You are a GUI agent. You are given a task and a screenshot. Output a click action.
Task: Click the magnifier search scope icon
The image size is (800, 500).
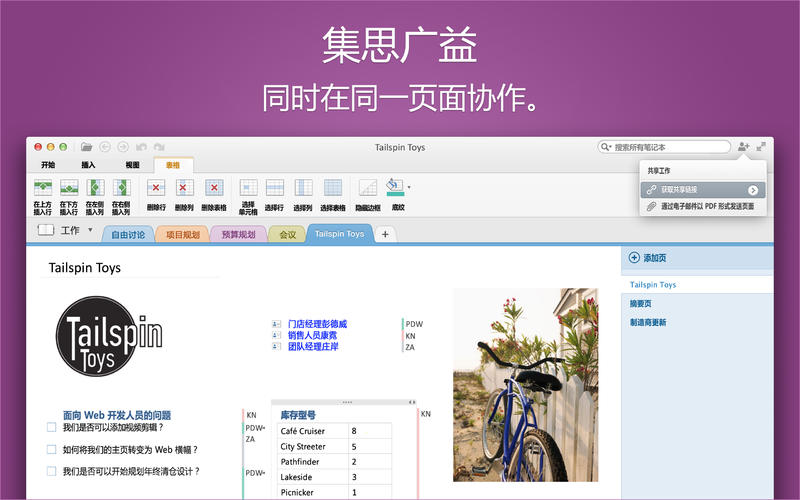tap(606, 147)
